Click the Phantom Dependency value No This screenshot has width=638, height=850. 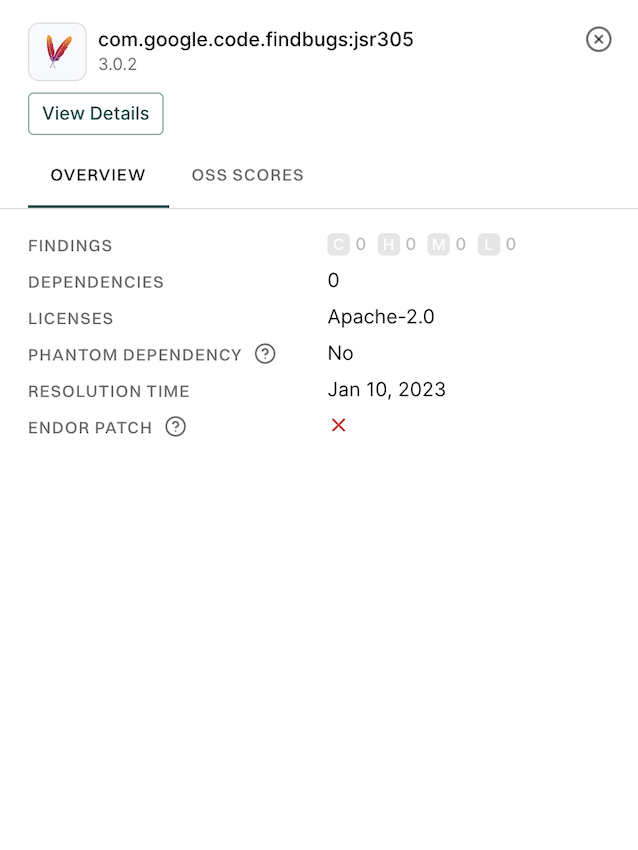coord(340,353)
